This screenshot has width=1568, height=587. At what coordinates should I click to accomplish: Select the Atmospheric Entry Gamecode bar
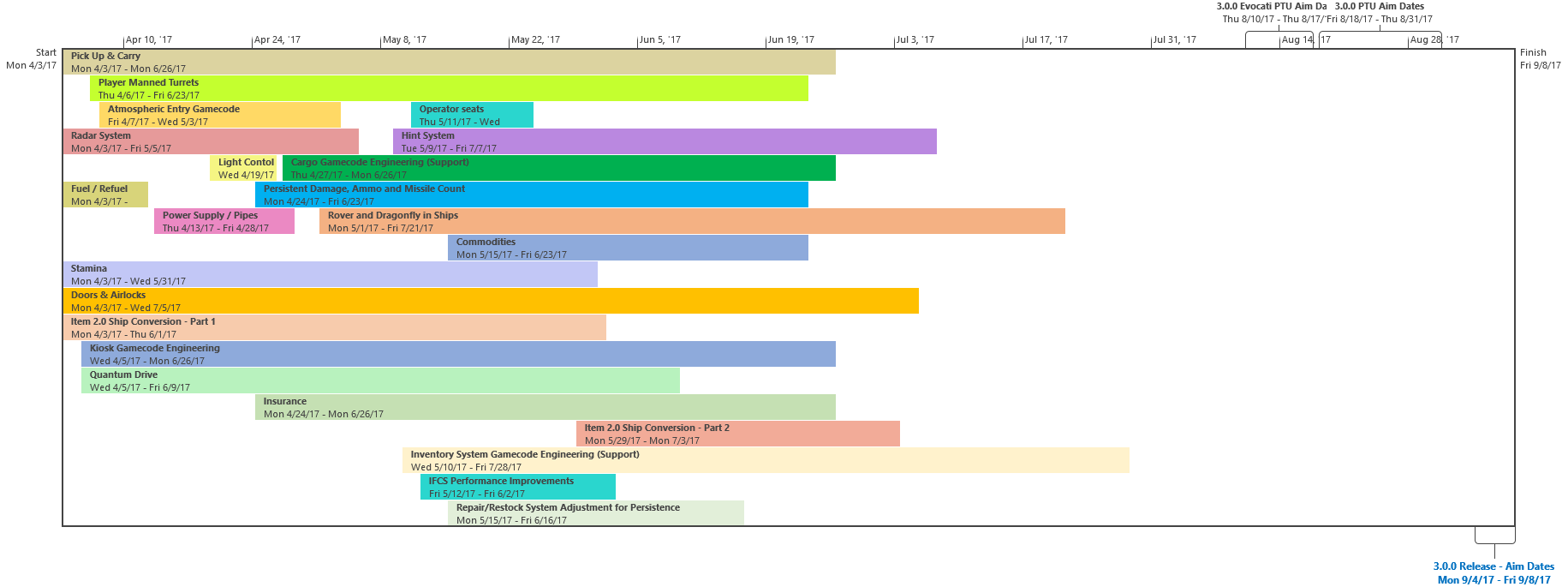tap(220, 115)
